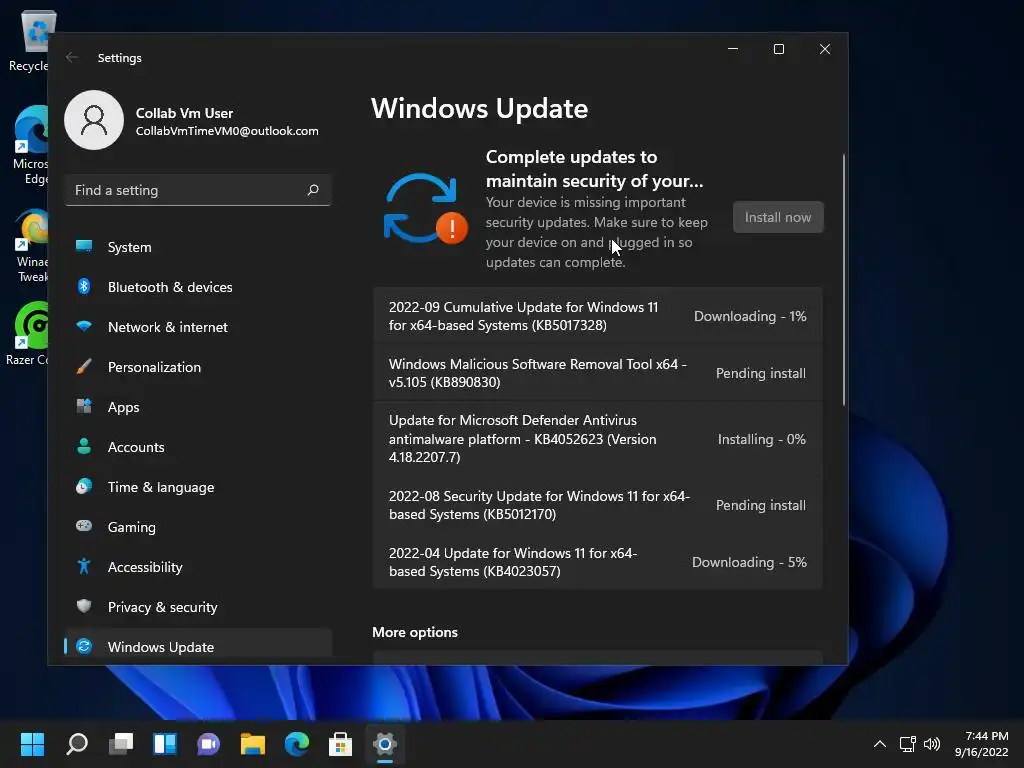This screenshot has height=768, width=1024.
Task: Click the volume speaker tray icon
Action: (932, 743)
